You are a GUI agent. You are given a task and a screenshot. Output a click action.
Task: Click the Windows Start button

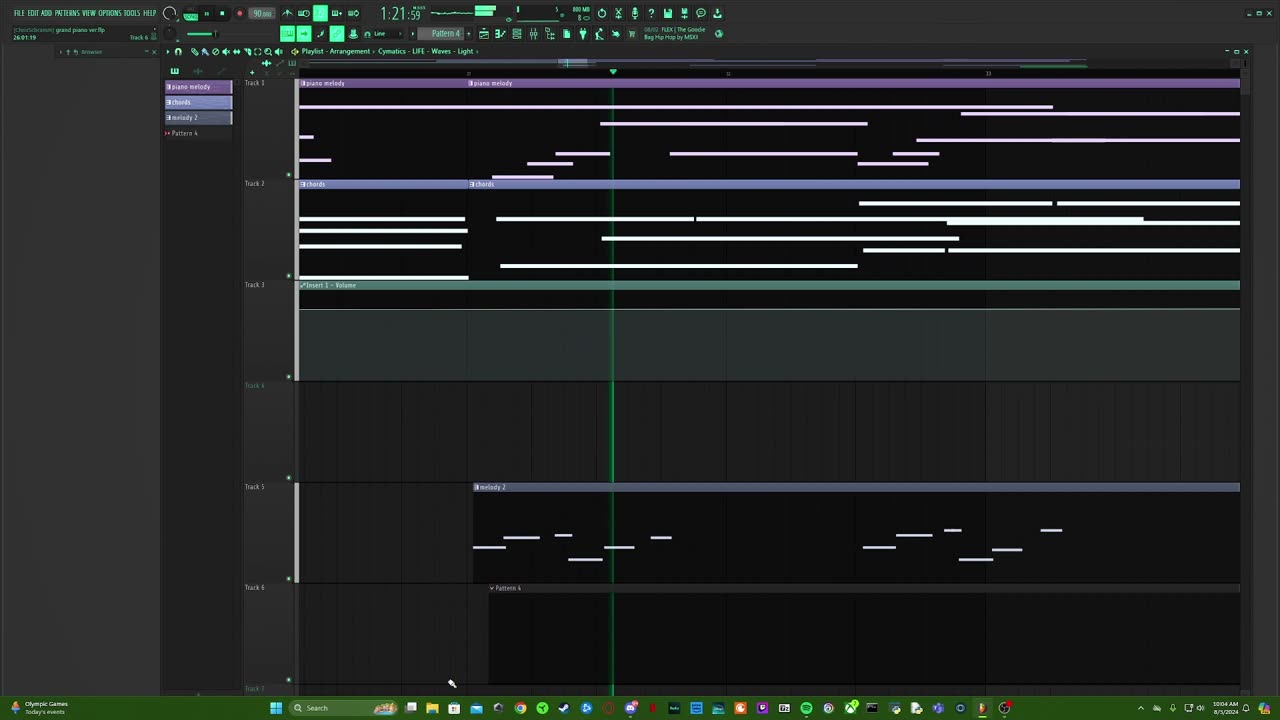276,708
